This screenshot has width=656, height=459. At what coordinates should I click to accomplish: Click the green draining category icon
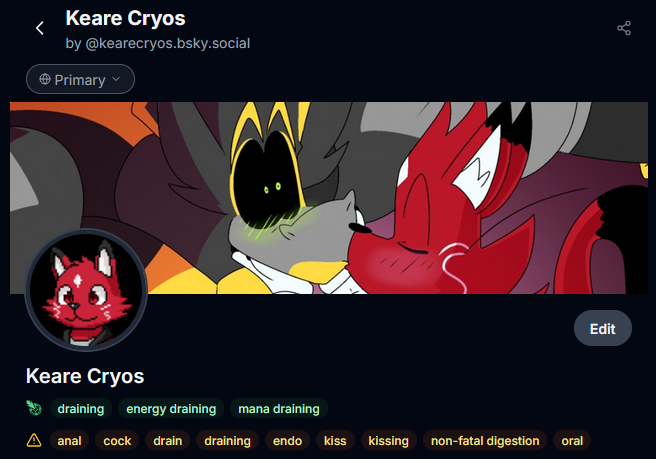click(34, 408)
